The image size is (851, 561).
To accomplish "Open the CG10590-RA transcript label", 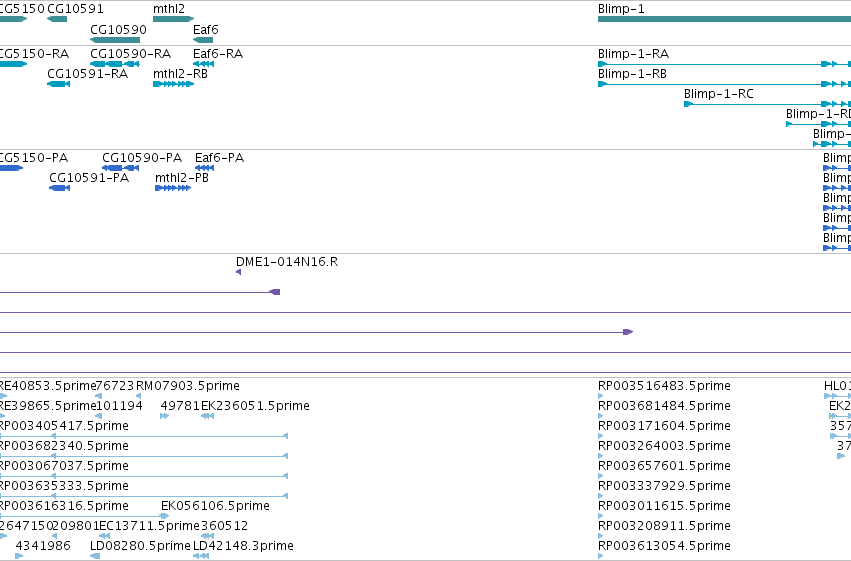I will [x=131, y=54].
